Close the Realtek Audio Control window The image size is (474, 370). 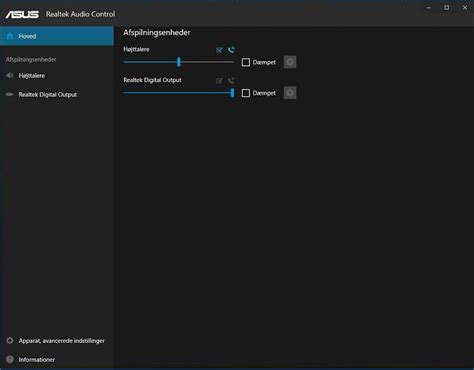click(x=465, y=8)
